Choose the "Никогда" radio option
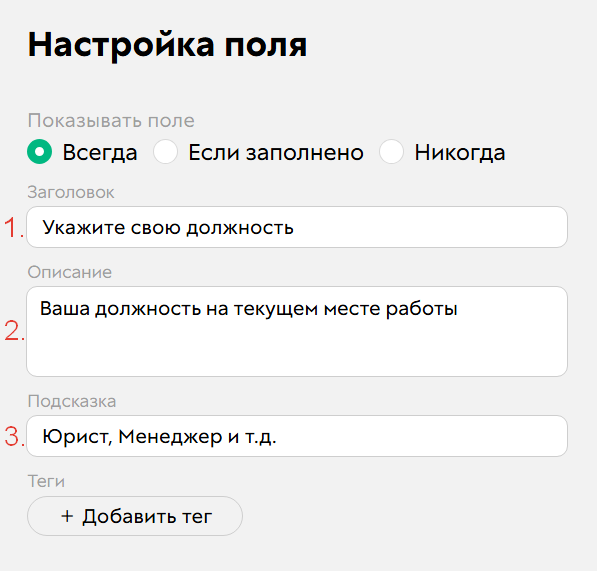The height and width of the screenshot is (571, 597). [391, 152]
